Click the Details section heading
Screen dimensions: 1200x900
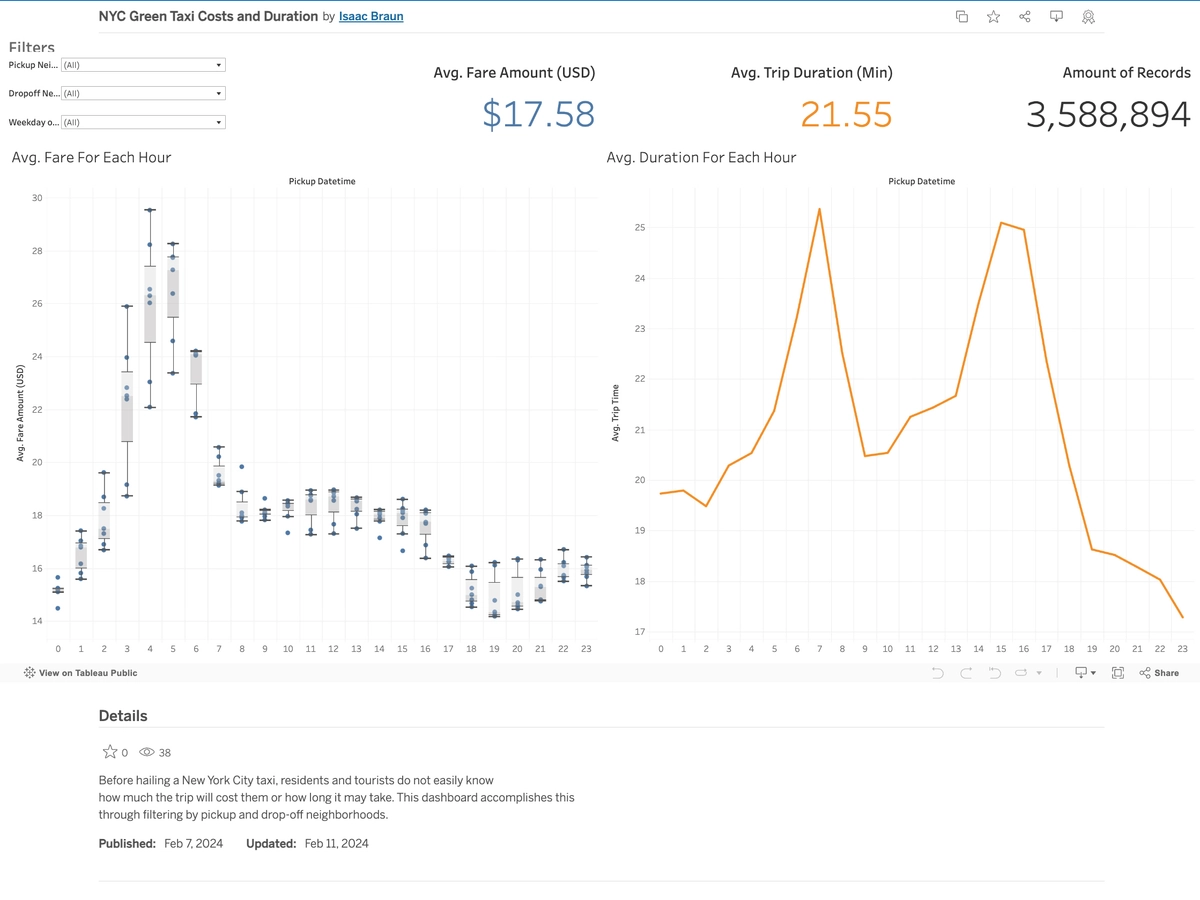click(123, 716)
